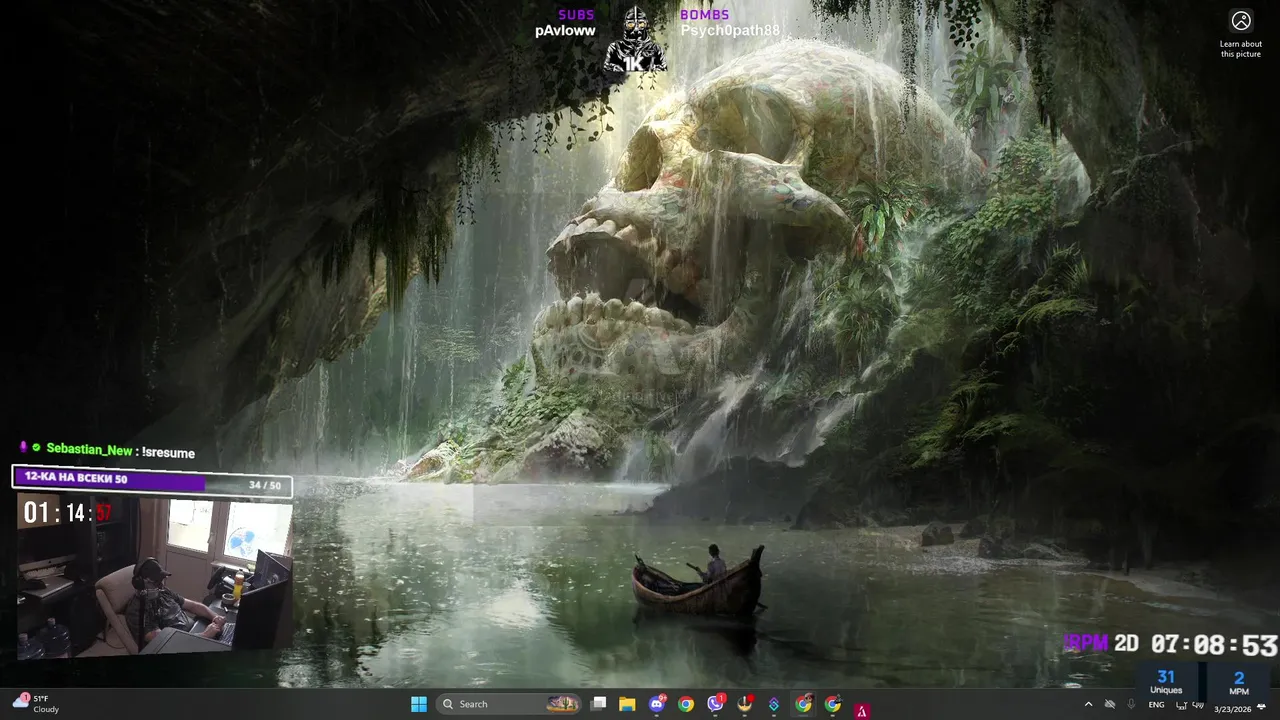Open the calendar via date 3/23/2026
Screen dimensions: 1280x720
[x=1232, y=709]
